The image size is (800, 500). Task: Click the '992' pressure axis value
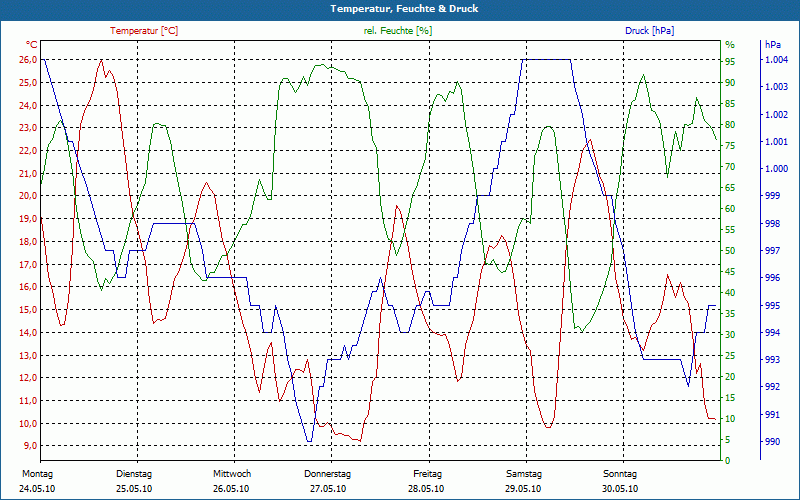772,387
